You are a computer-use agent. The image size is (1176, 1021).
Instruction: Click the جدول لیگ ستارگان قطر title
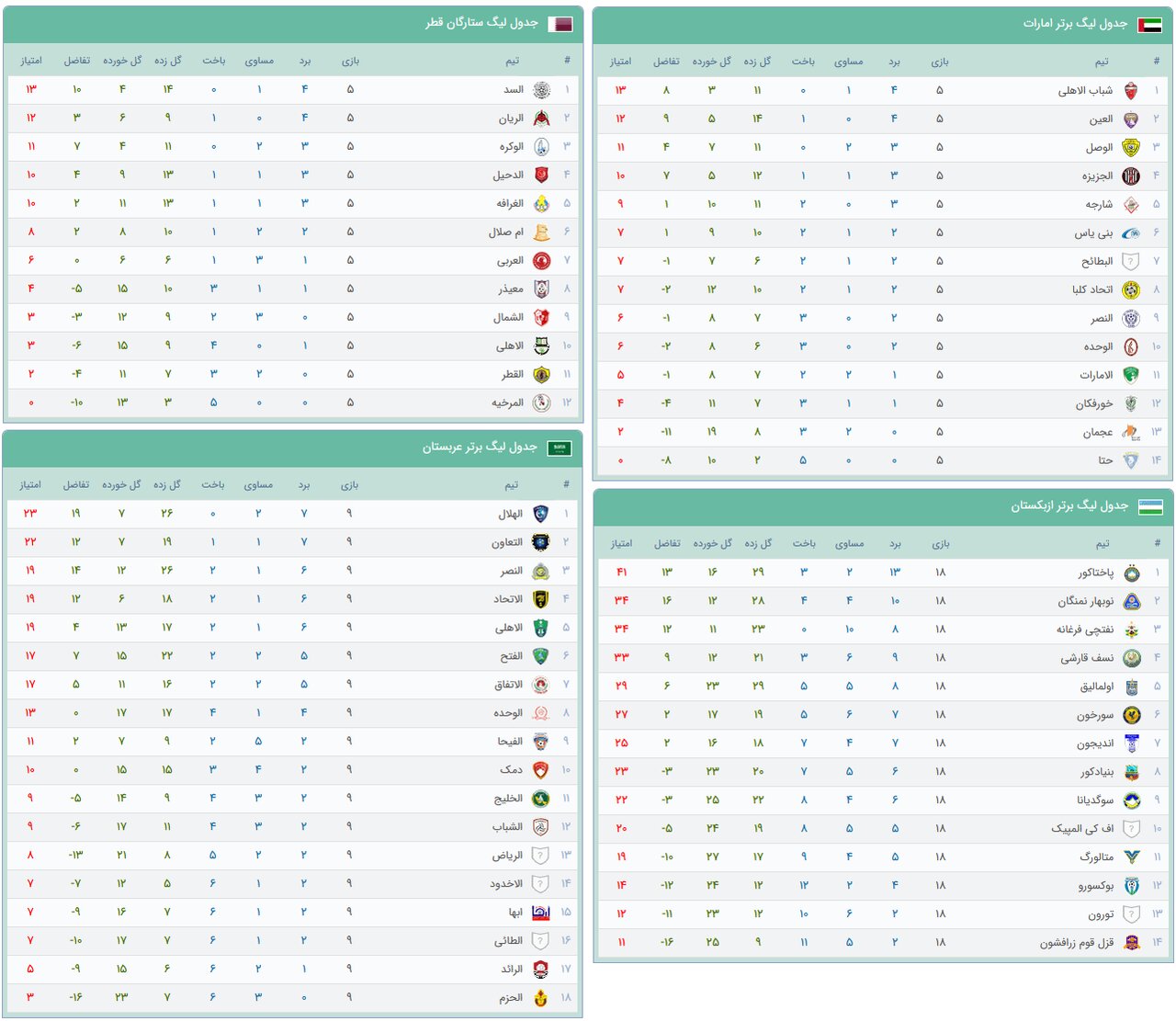click(x=481, y=23)
